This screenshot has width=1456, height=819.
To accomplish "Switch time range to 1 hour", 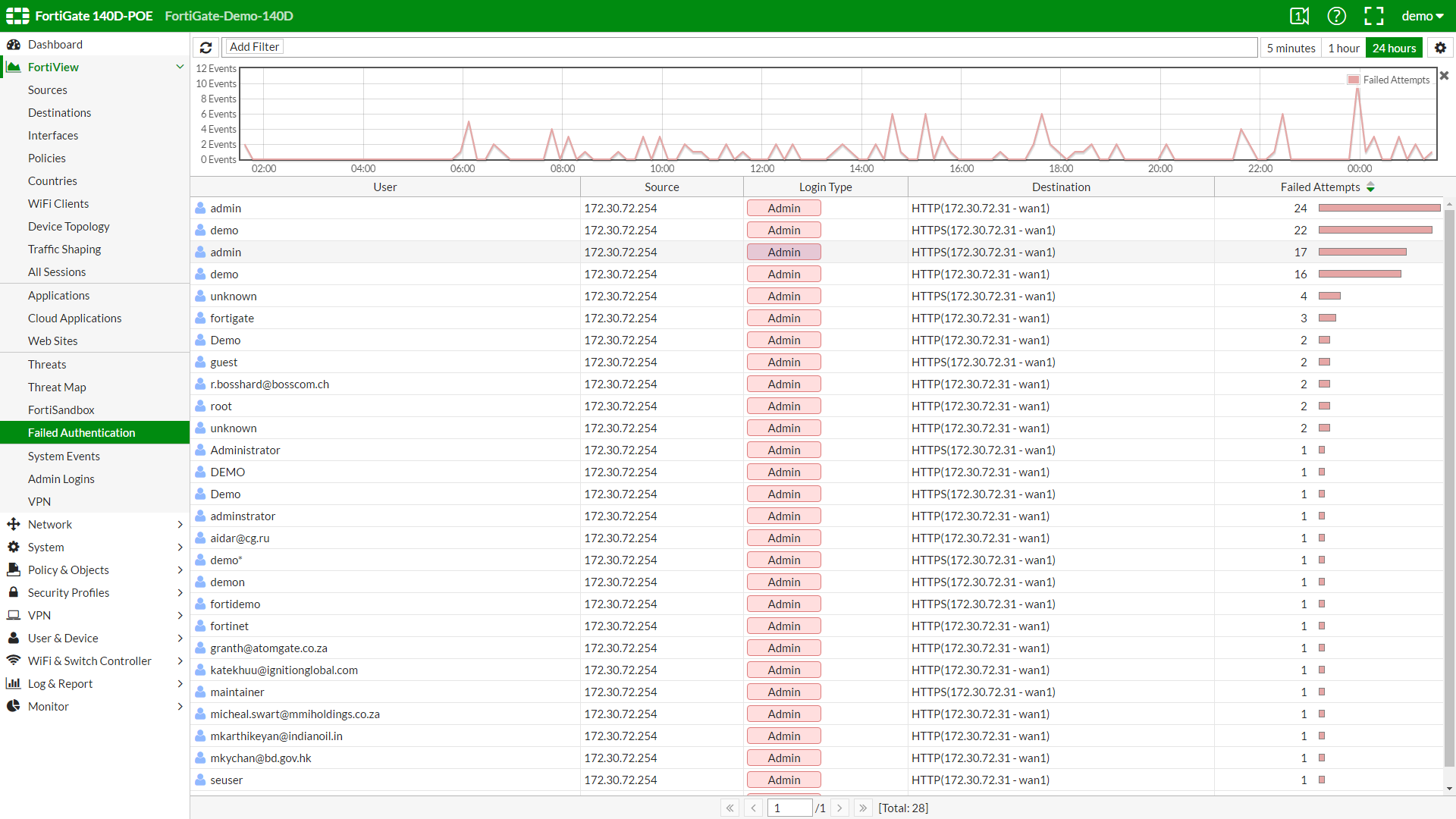I will (x=1343, y=48).
